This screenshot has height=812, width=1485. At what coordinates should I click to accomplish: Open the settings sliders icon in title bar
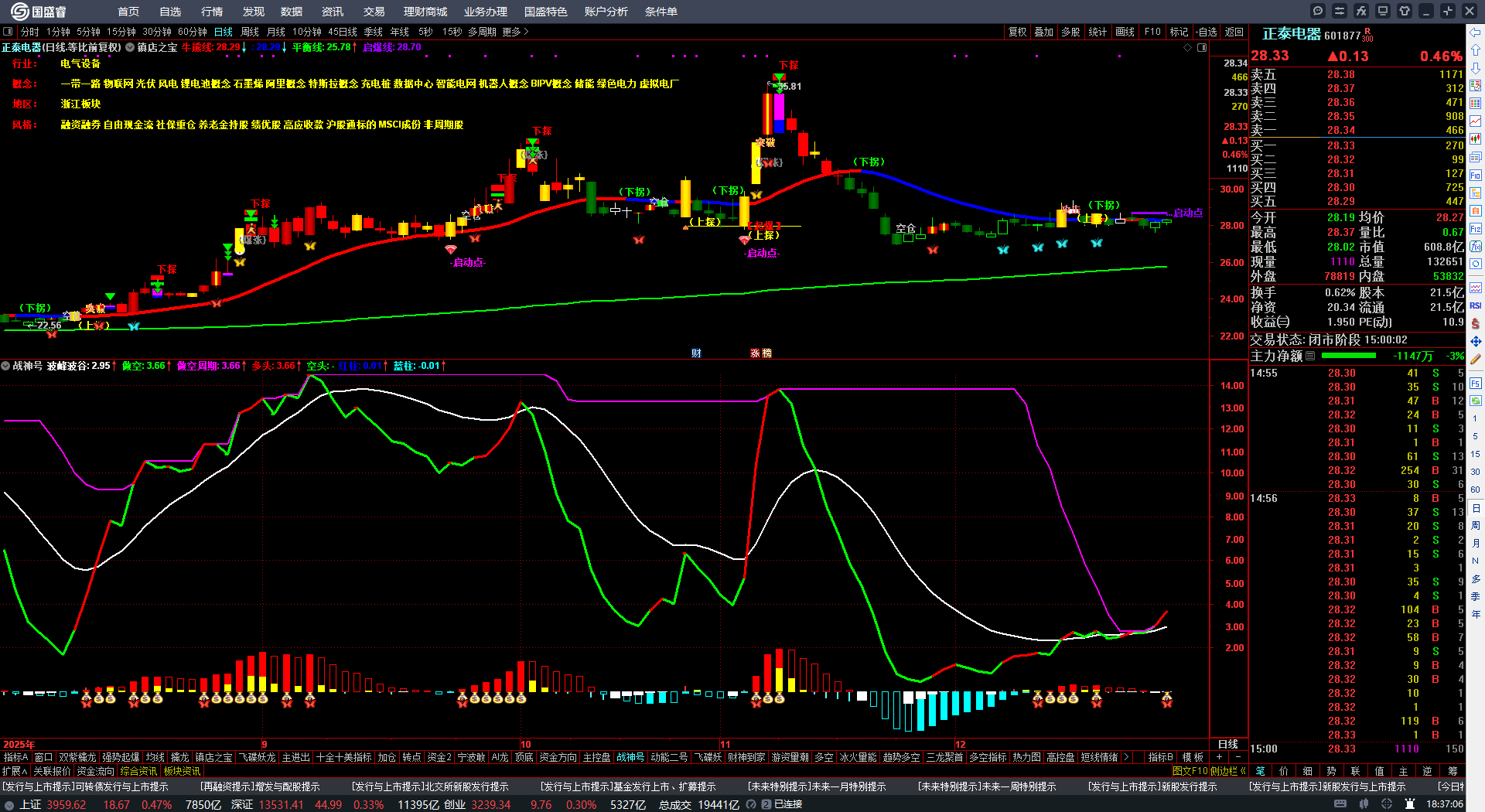coord(1340,11)
